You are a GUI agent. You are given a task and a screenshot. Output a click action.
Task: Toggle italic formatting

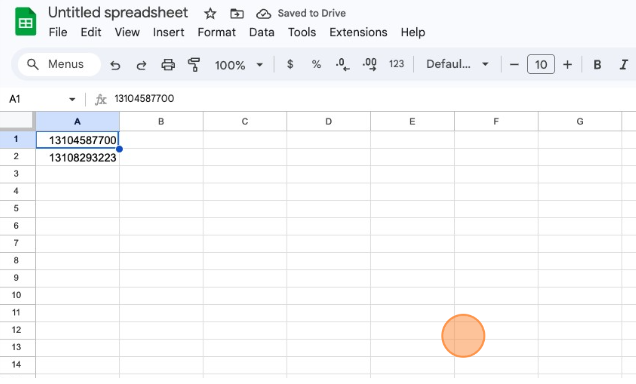[x=624, y=64]
